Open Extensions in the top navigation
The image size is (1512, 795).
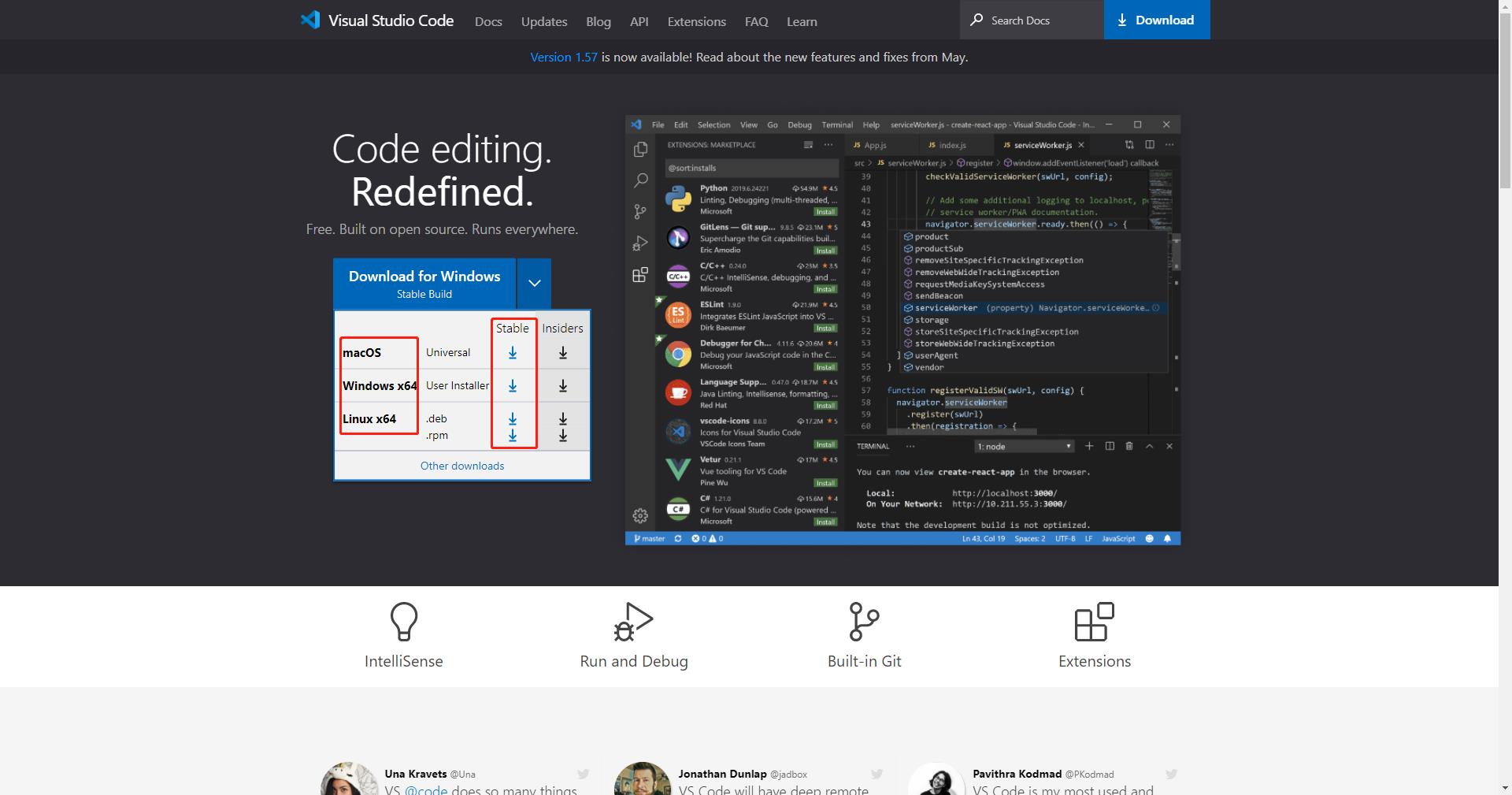coord(697,21)
